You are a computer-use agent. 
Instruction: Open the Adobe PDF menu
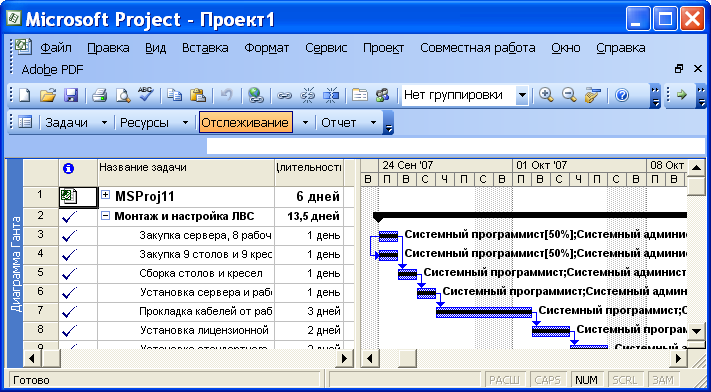coord(52,69)
